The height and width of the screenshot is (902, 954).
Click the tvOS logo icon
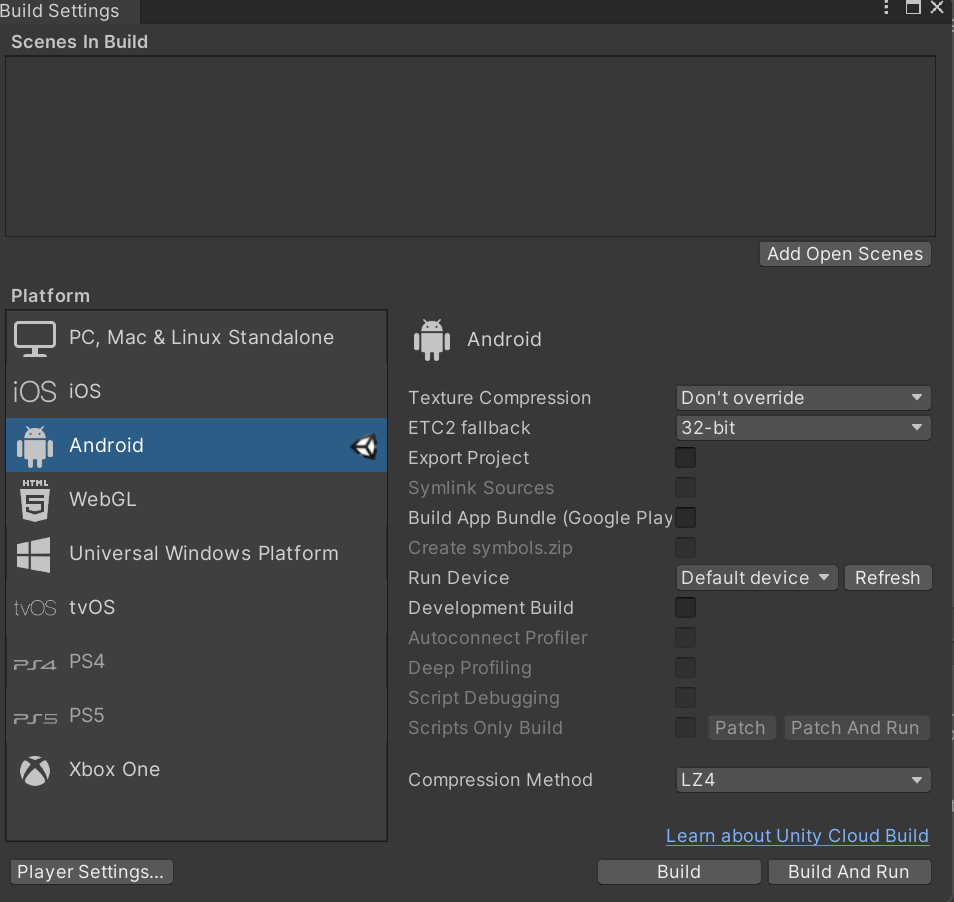point(35,608)
